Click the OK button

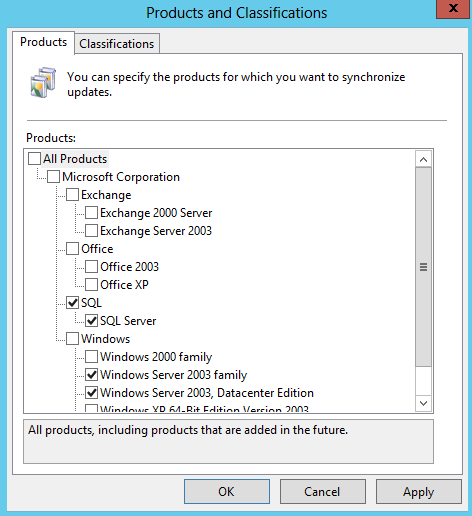click(x=227, y=491)
